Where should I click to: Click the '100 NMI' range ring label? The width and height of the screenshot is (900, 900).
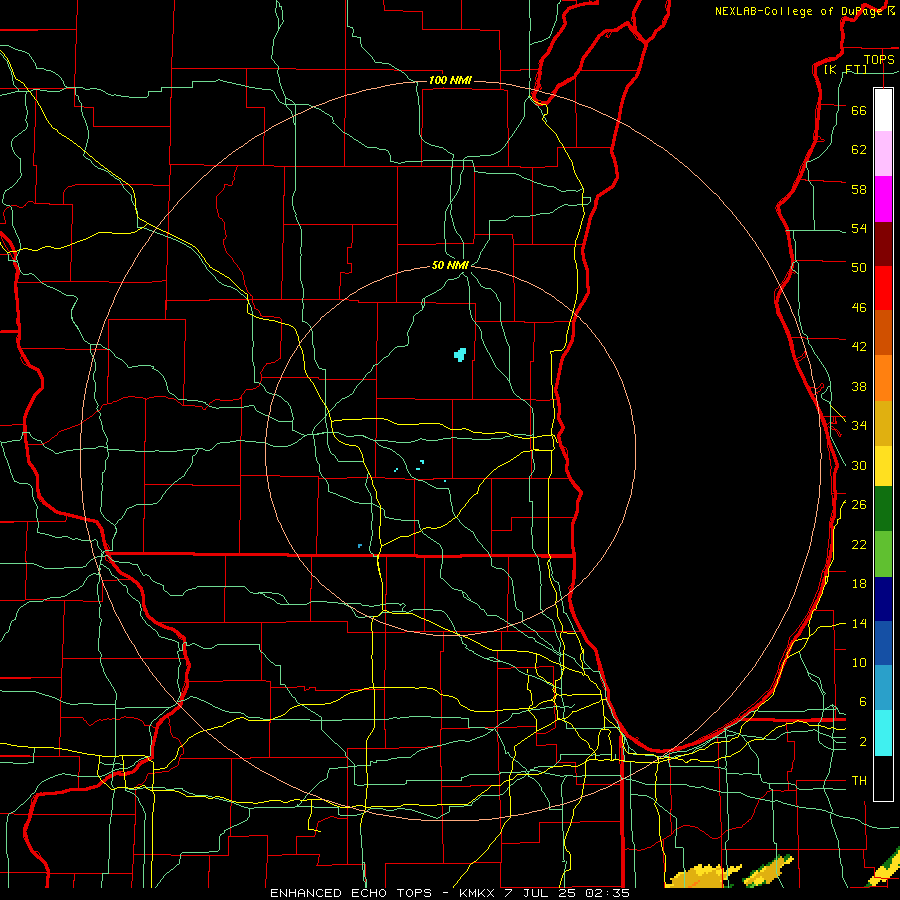pos(450,80)
